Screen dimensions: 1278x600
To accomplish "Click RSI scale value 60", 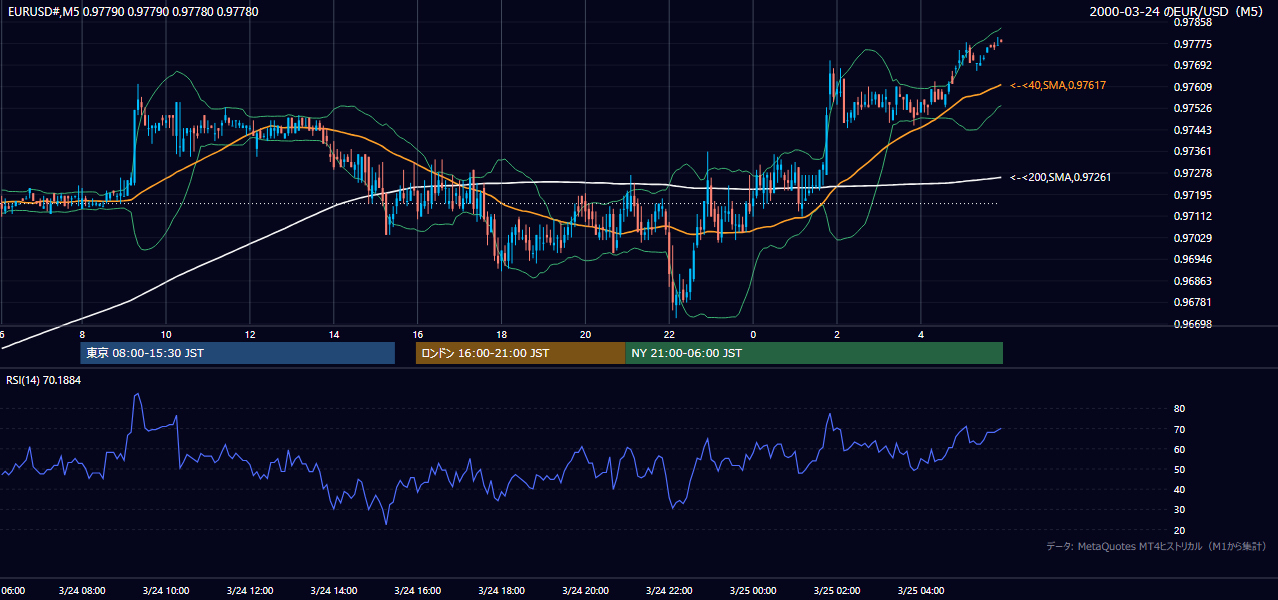I will pyautogui.click(x=1179, y=449).
